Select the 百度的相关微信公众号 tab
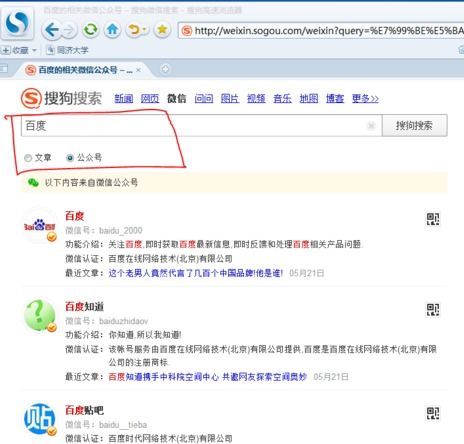Screen dimensions: 464x444 click(x=79, y=70)
